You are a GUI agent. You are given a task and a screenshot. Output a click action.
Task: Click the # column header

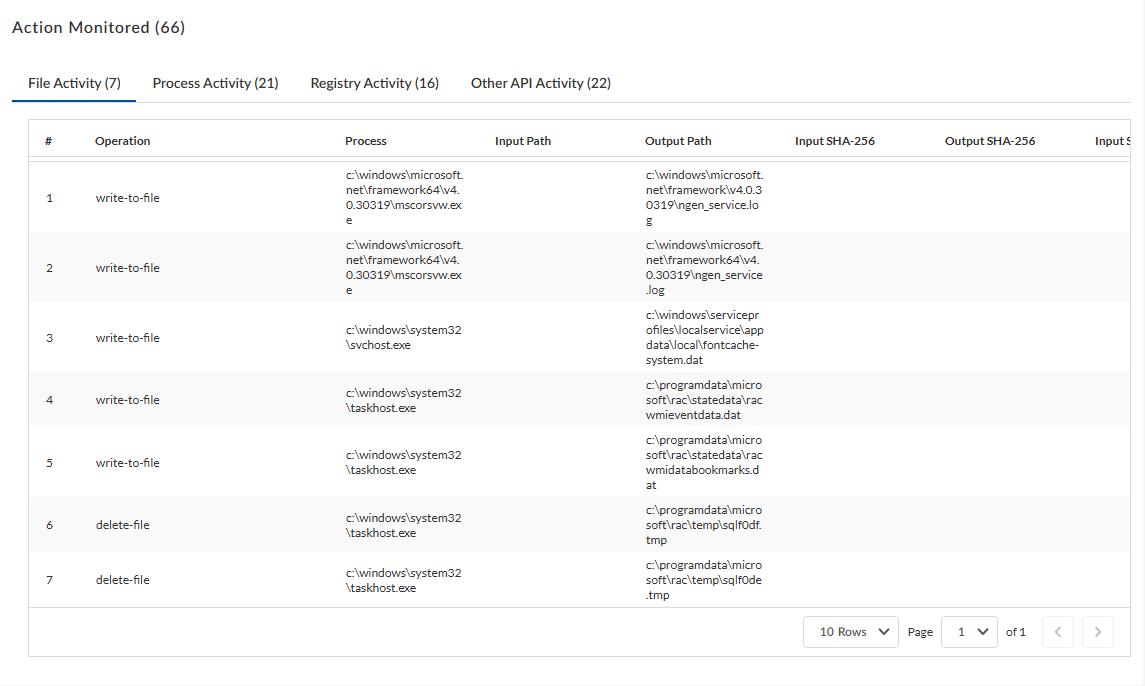click(x=48, y=141)
